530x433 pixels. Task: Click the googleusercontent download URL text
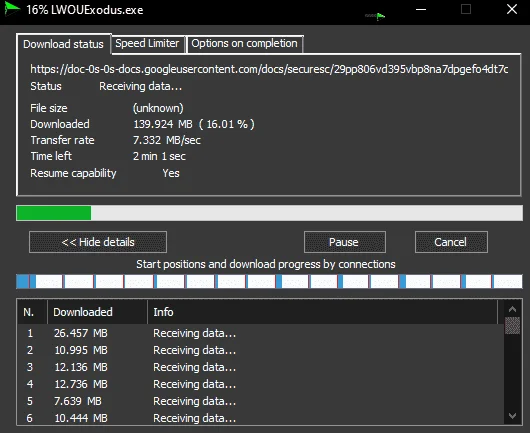point(269,69)
